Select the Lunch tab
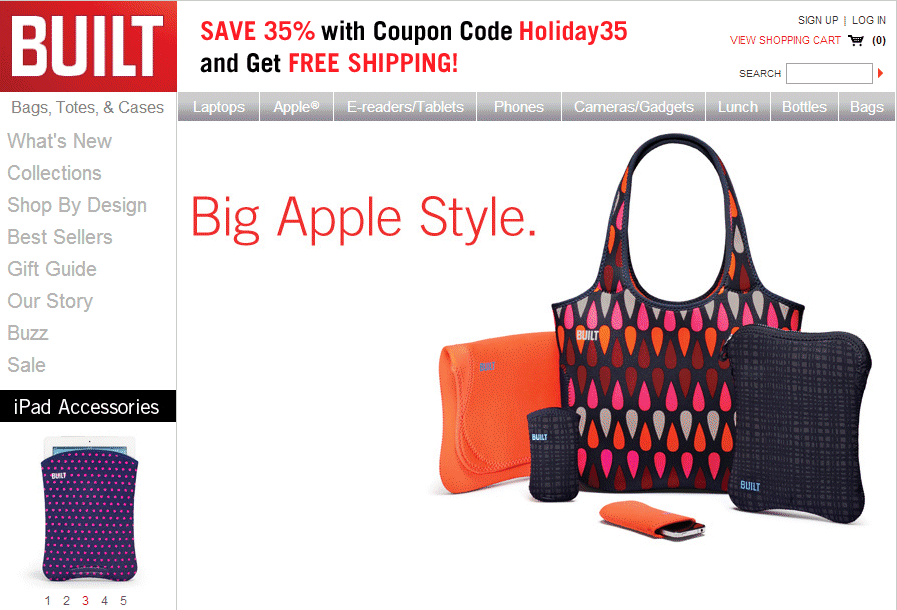The image size is (897, 610). (x=738, y=106)
